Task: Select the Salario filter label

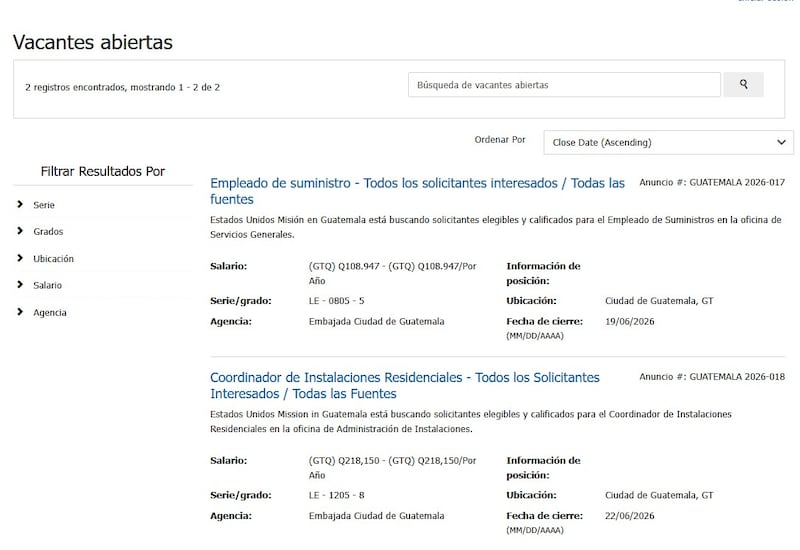Action: point(47,285)
